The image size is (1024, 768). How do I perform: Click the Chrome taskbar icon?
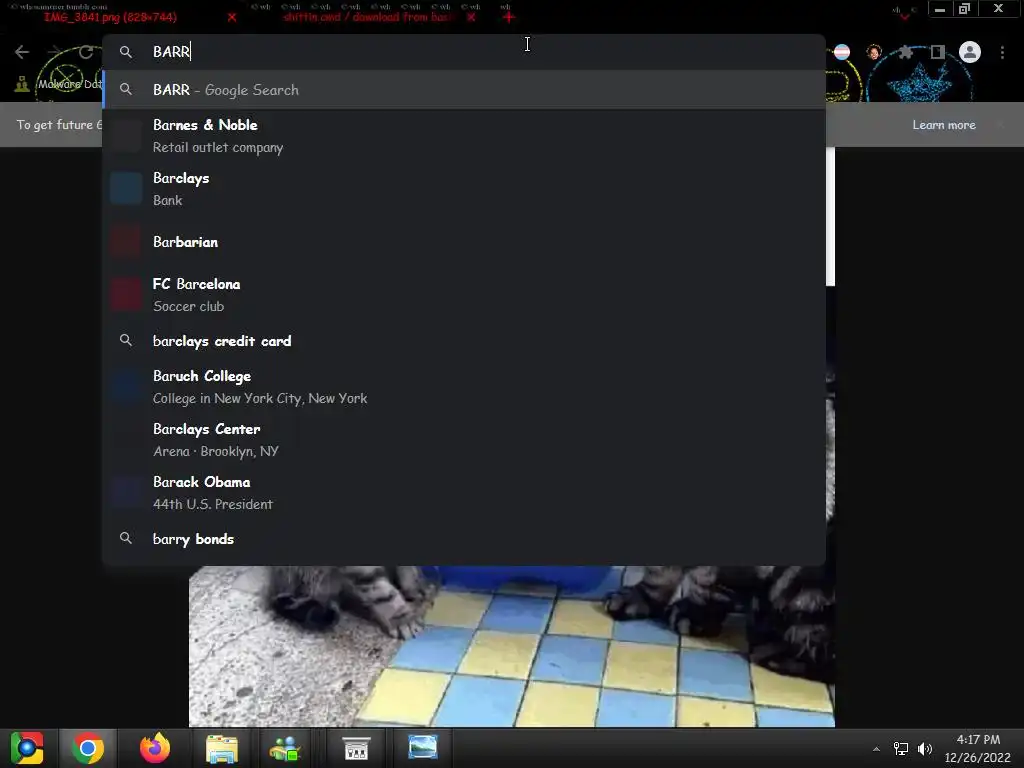[88, 748]
